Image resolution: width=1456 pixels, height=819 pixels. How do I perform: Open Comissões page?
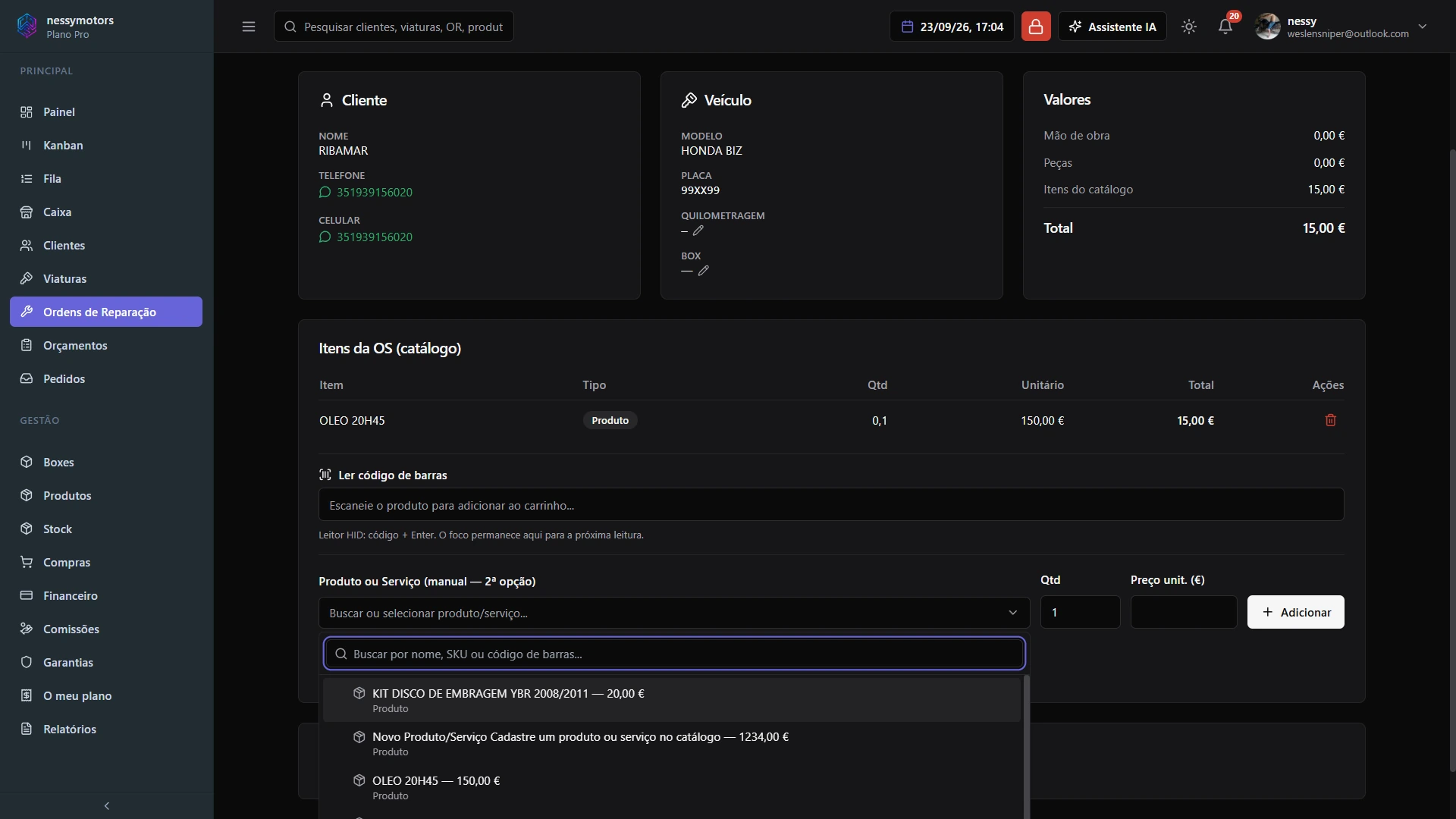[x=106, y=629]
